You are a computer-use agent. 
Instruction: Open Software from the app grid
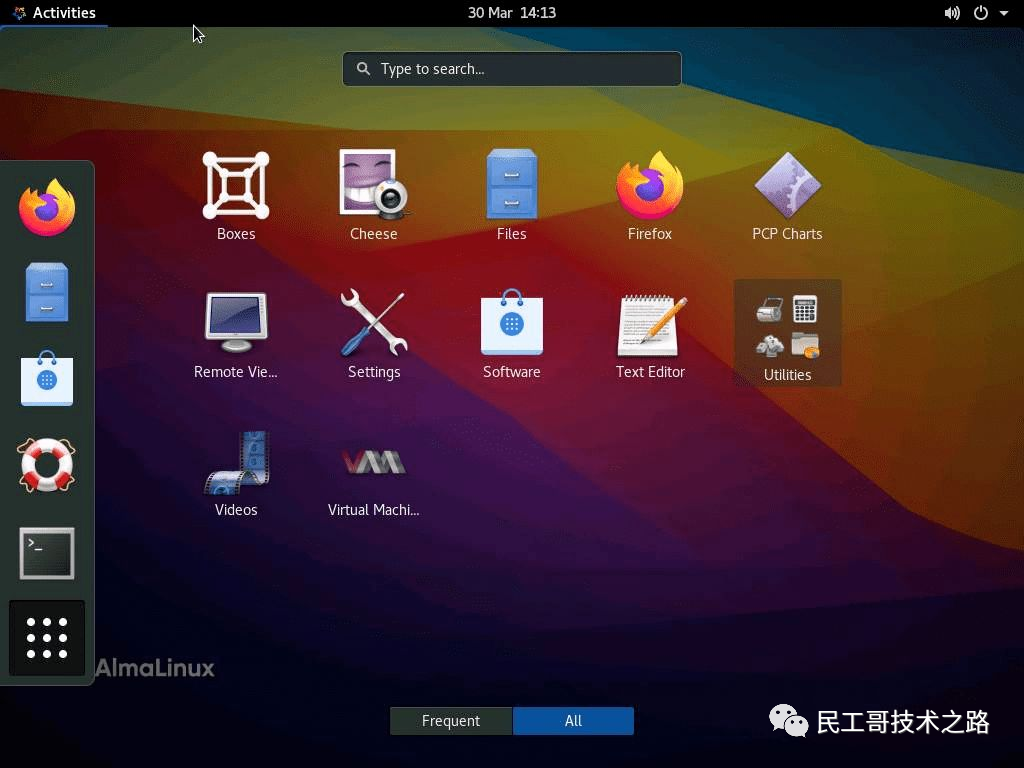point(511,334)
